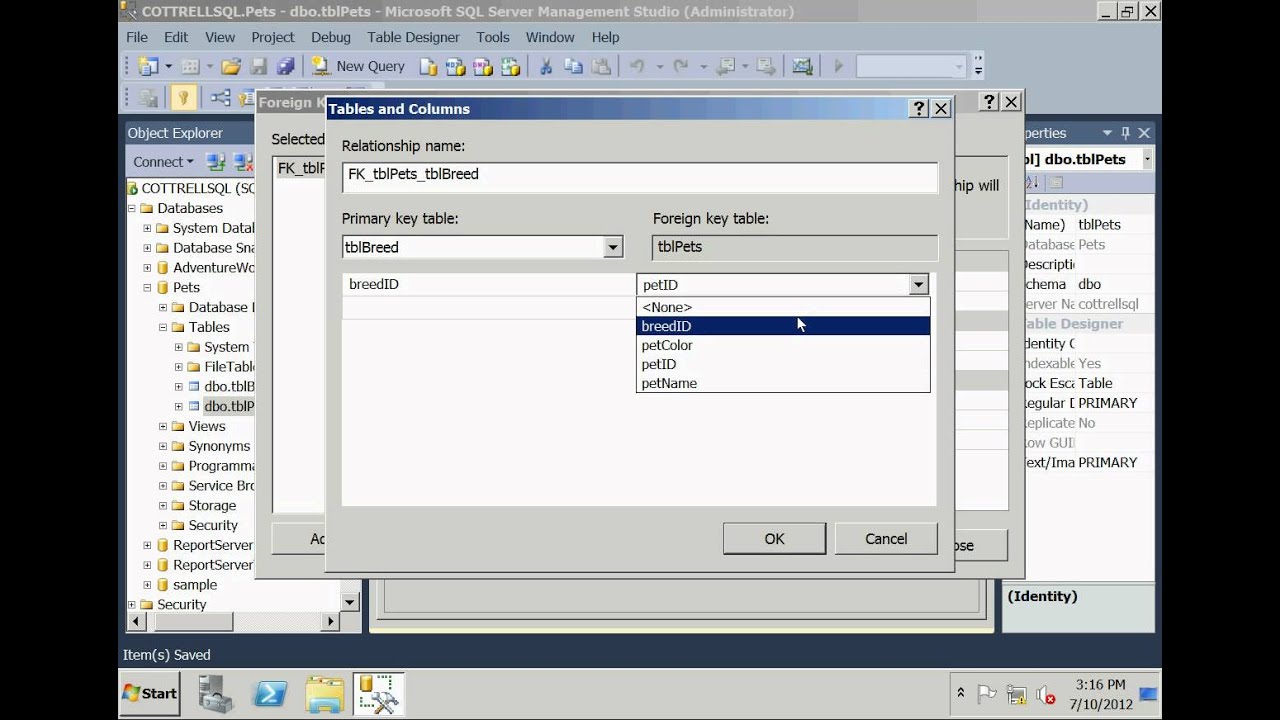Open the View menu
Screen dimensions: 1280x720
pyautogui.click(x=220, y=37)
